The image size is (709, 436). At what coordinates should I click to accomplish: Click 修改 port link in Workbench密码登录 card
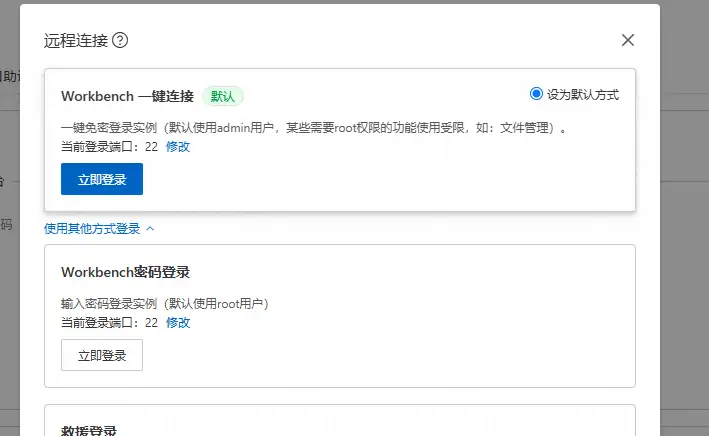(x=178, y=322)
